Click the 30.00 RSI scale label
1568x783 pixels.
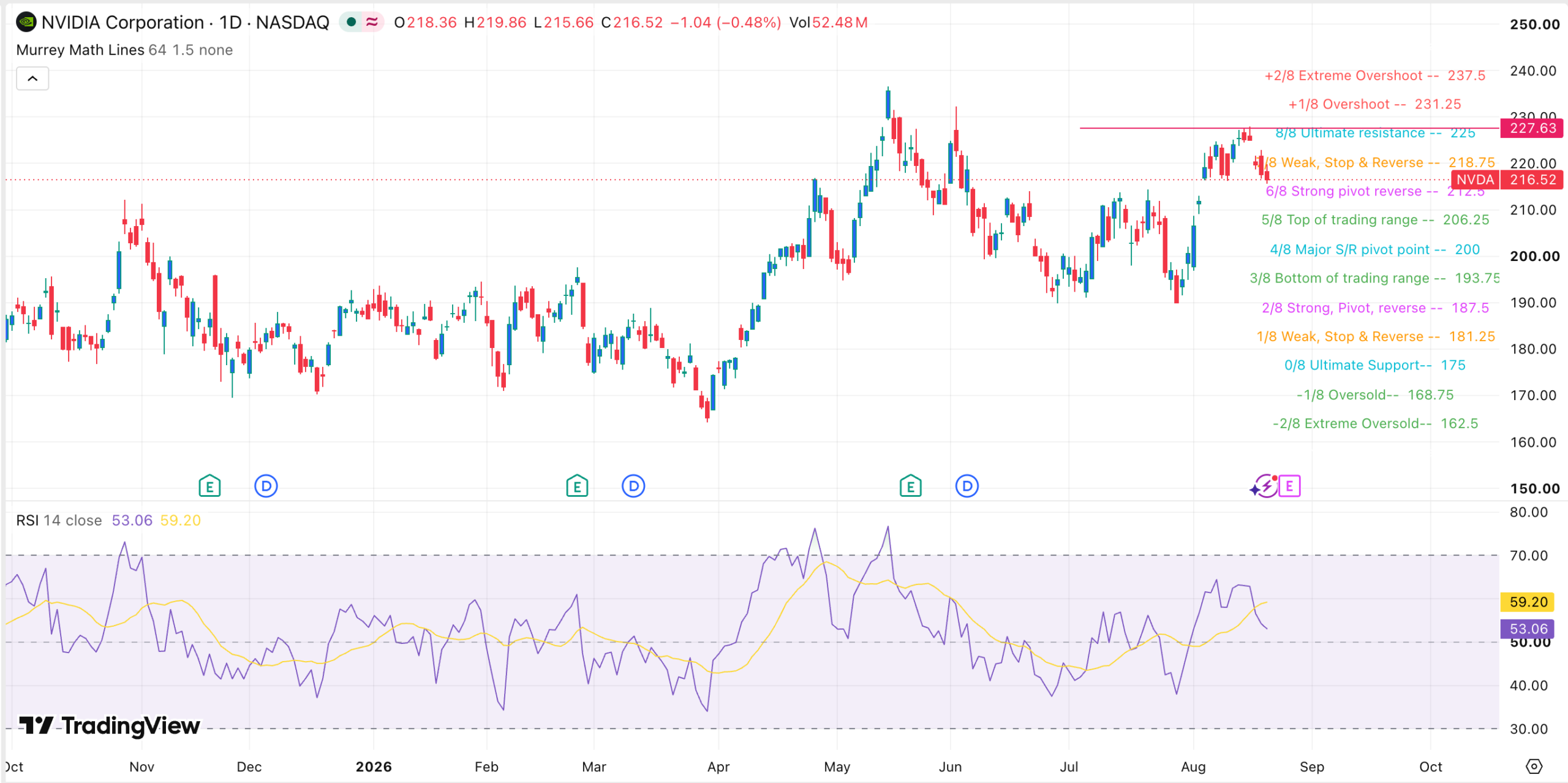click(x=1528, y=729)
